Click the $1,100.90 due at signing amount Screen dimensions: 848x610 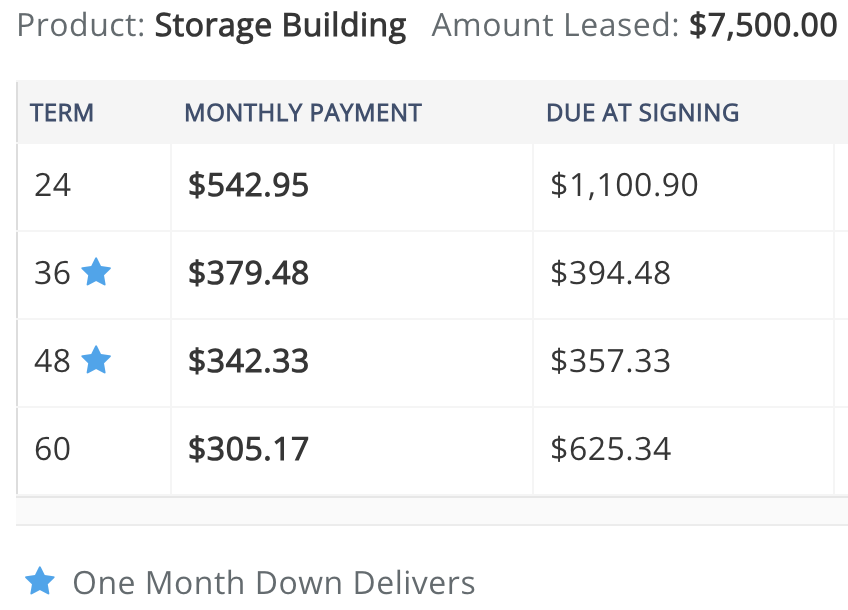(x=624, y=185)
